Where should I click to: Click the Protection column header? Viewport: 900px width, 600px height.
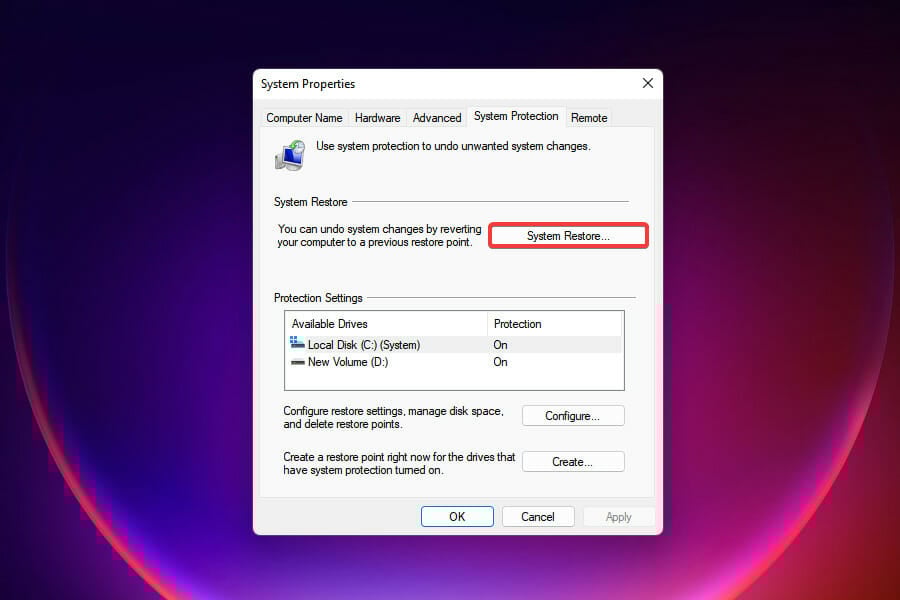(x=554, y=324)
